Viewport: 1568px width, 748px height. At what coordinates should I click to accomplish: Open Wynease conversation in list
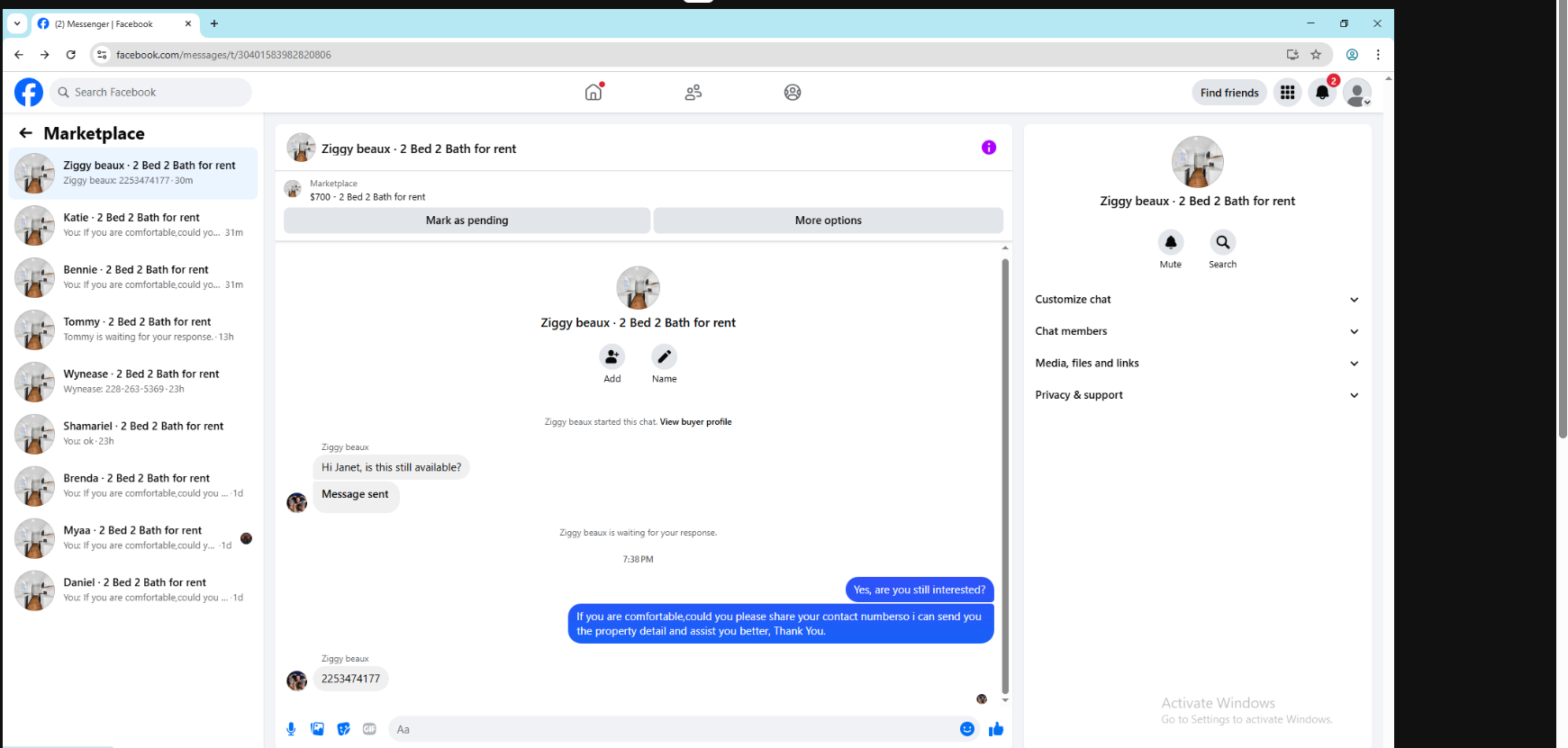point(133,382)
